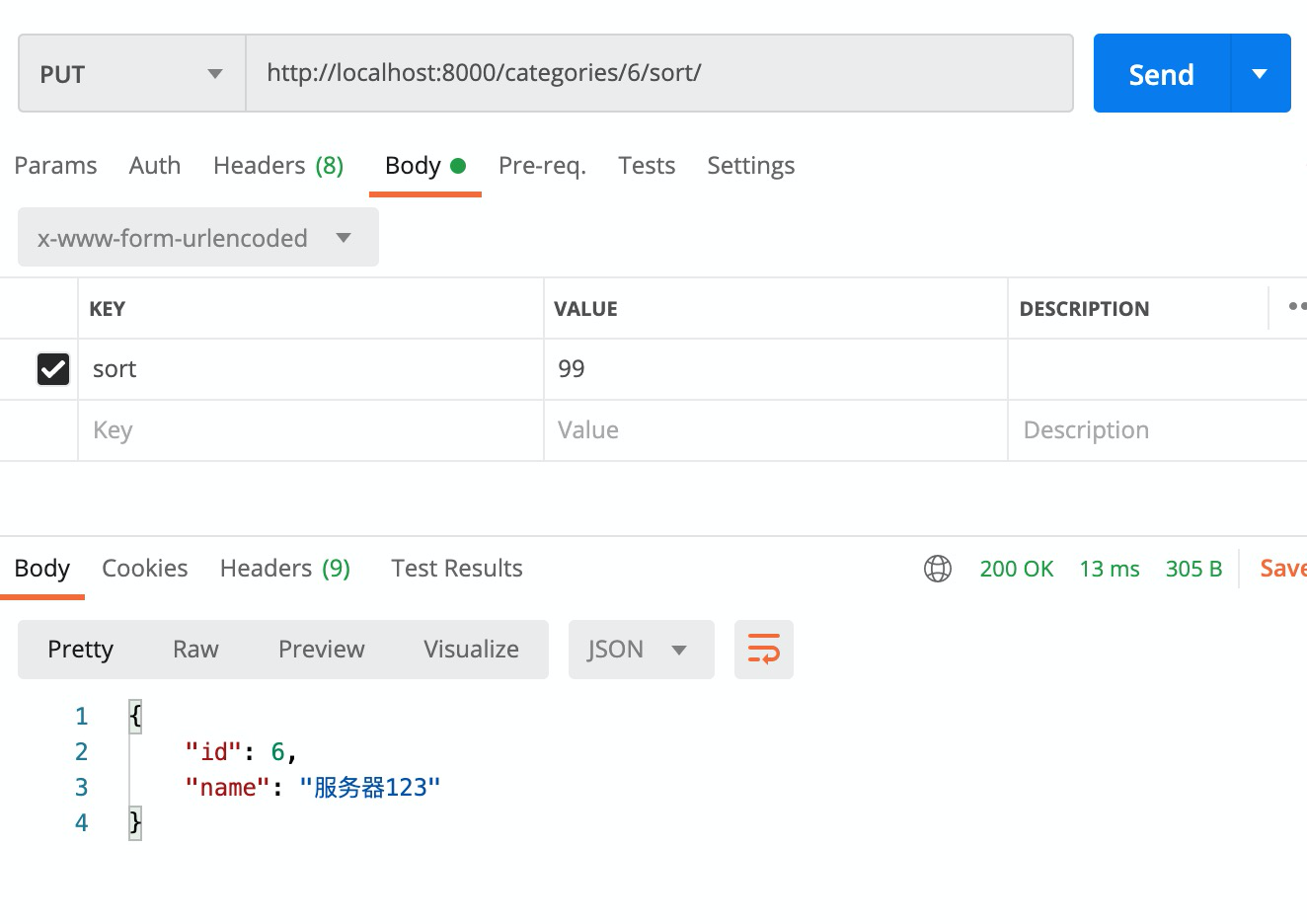
Task: Switch to the Params tab
Action: pos(55,165)
